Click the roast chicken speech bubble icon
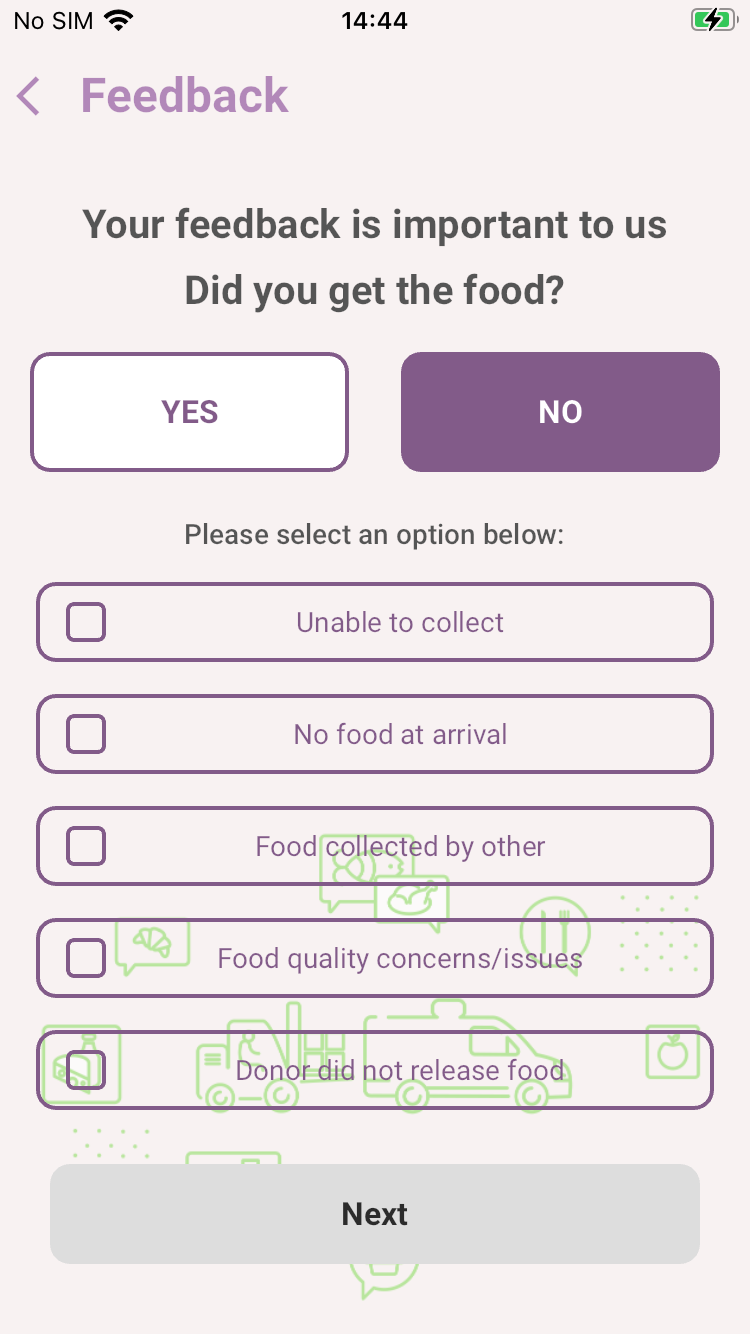The width and height of the screenshot is (750, 1334). (x=411, y=902)
